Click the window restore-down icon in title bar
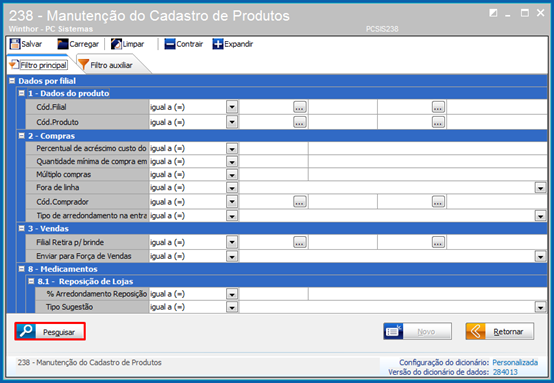Screen dimensions: 554x383 (x=493, y=13)
